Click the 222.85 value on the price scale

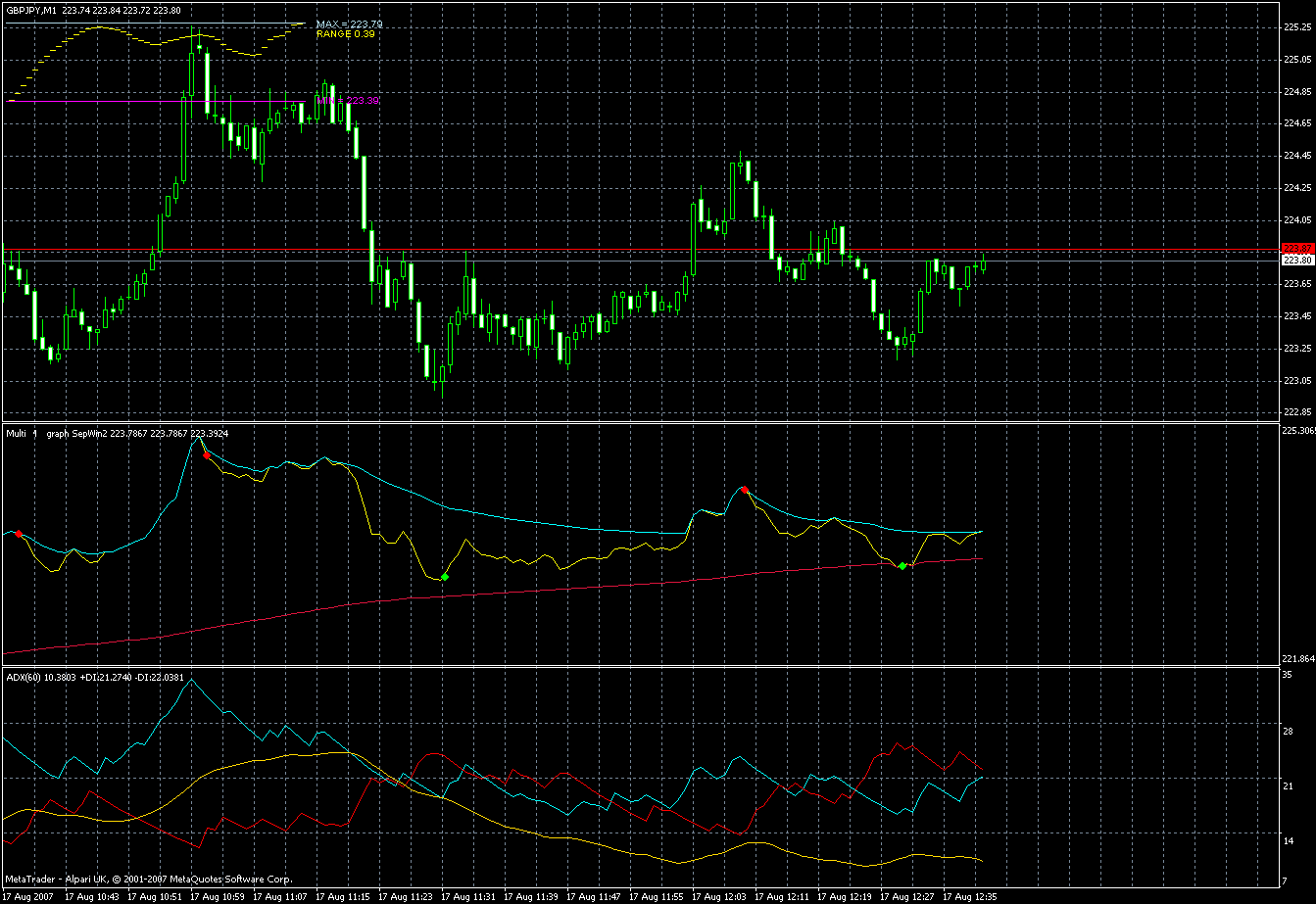(x=1297, y=412)
